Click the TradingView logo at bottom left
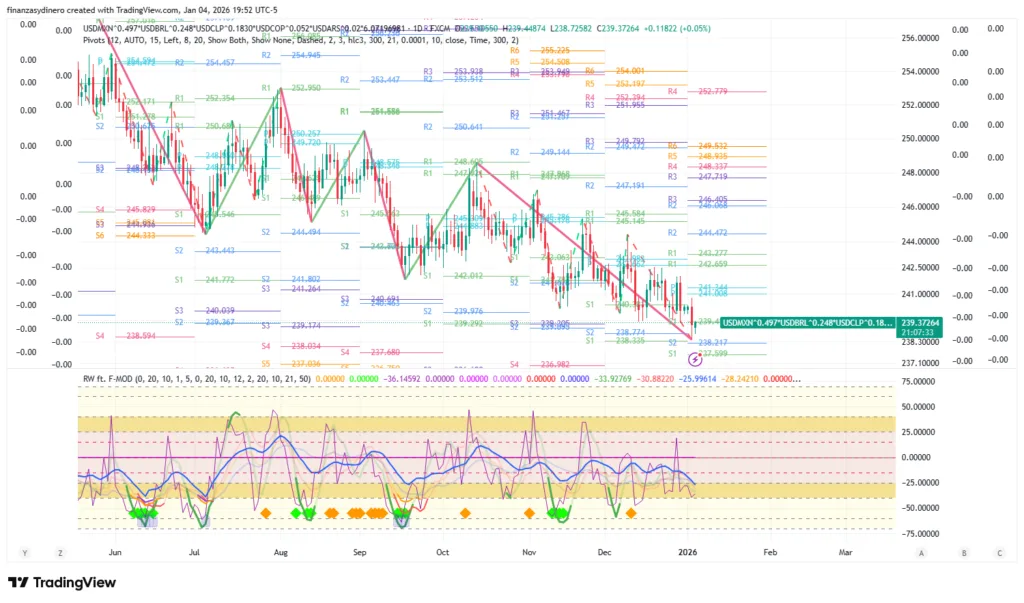 click(61, 583)
